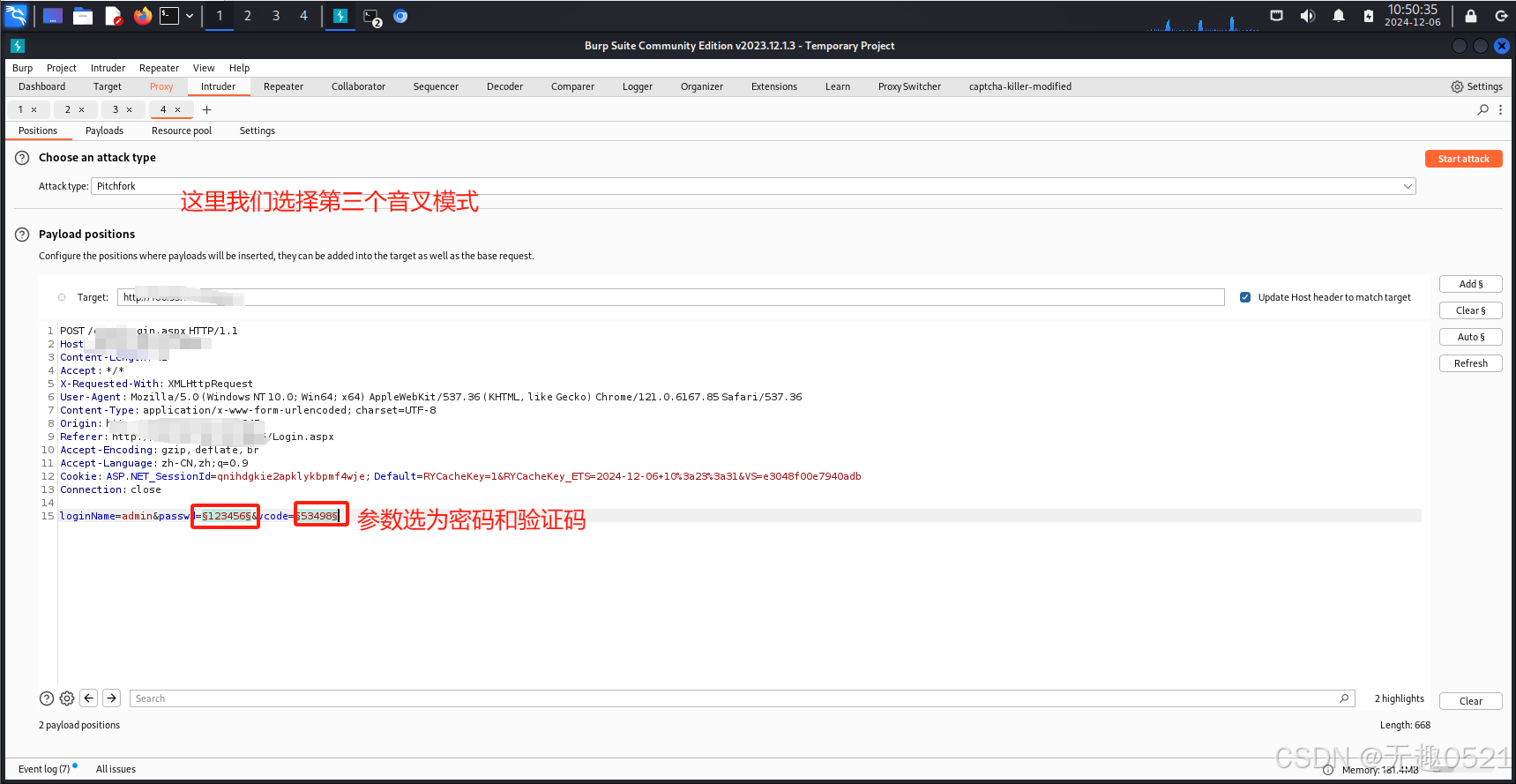Switch to the Sequencer tab

click(x=436, y=86)
